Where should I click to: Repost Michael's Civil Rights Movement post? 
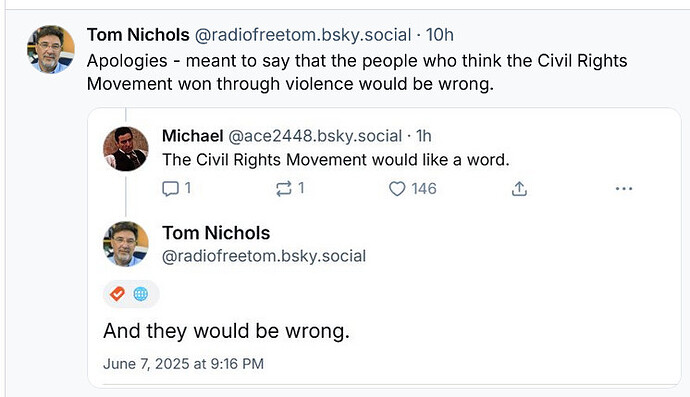pyautogui.click(x=283, y=189)
